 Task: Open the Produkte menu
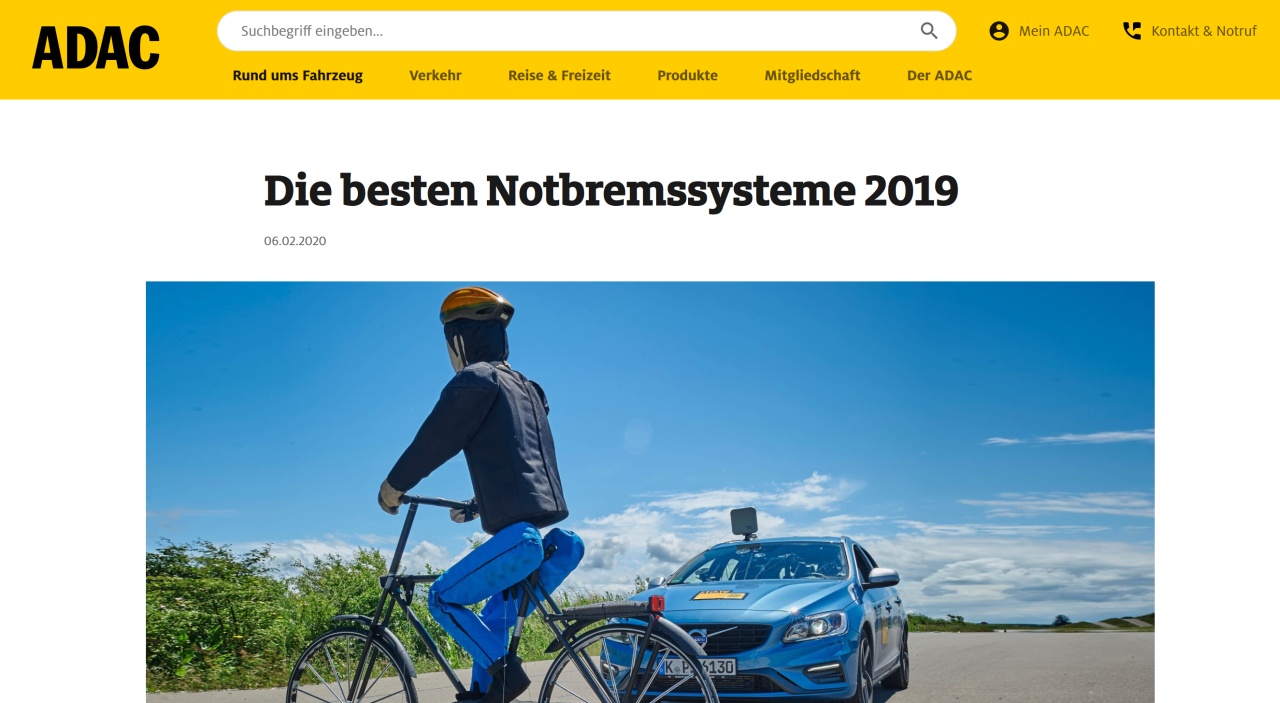[x=687, y=75]
